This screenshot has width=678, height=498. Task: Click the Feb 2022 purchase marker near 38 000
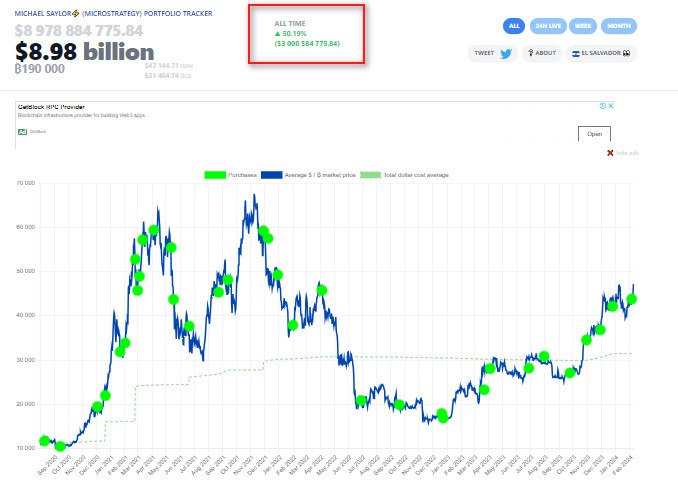pos(293,325)
